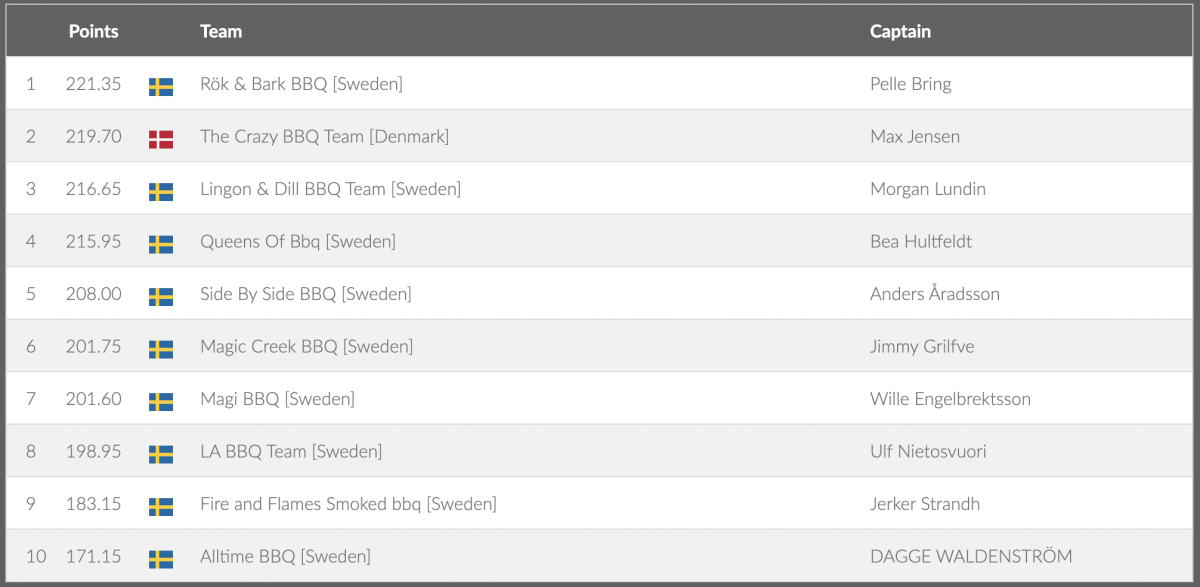
Task: Open the Rök & Bark BBQ team entry
Action: 301,84
